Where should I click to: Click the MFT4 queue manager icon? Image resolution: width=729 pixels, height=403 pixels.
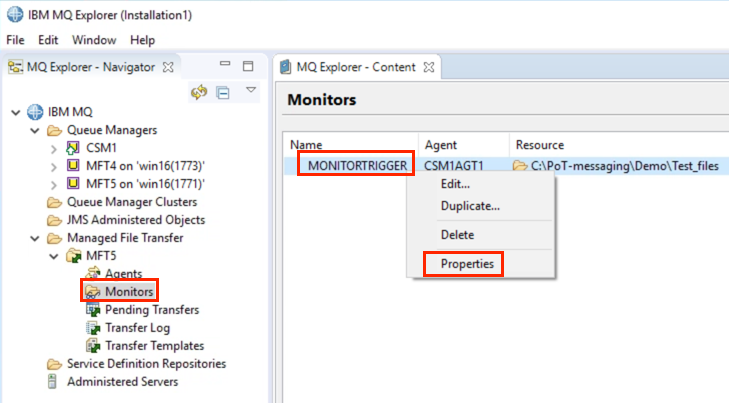[x=73, y=165]
